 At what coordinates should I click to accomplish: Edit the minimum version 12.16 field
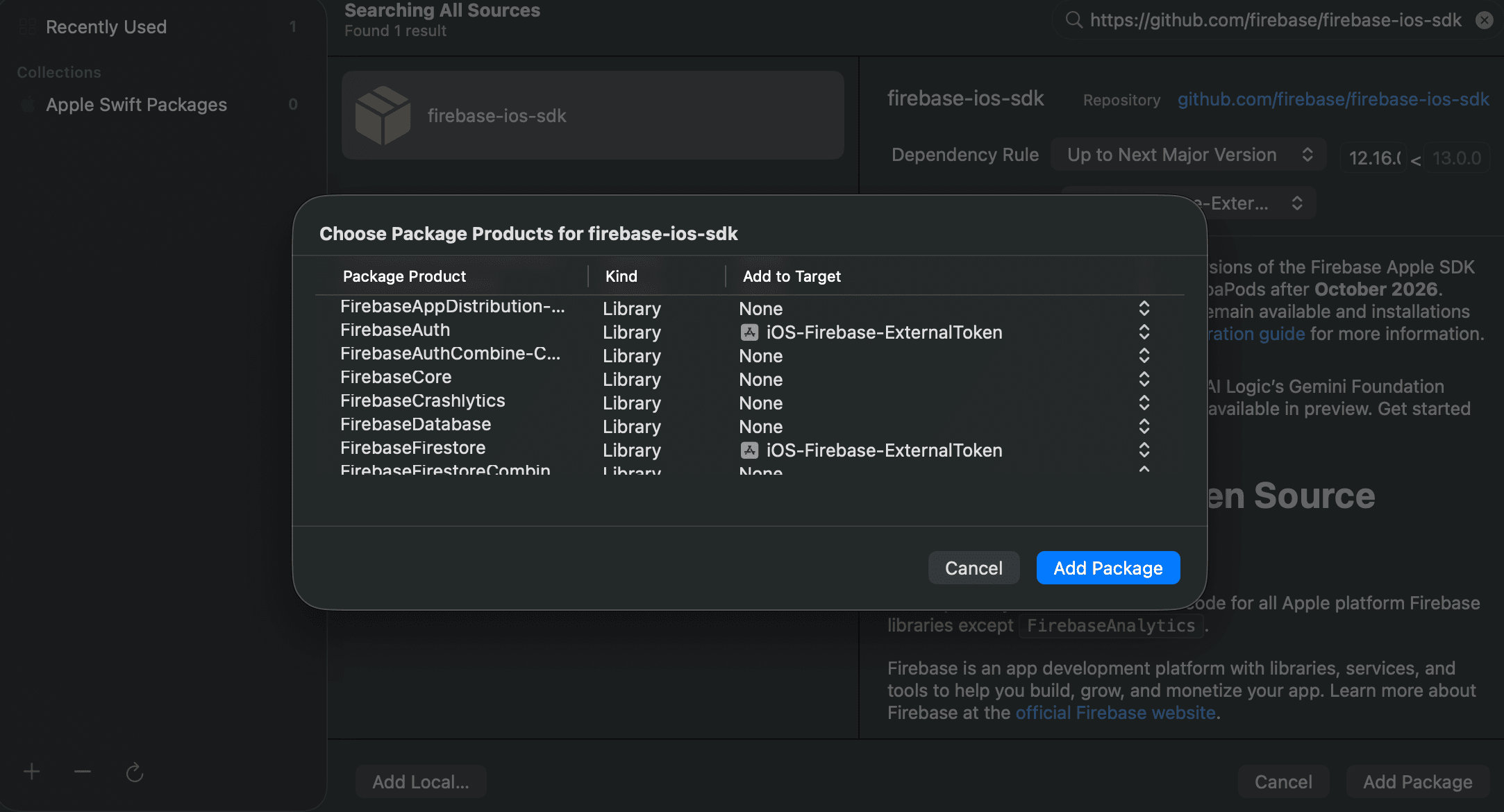pyautogui.click(x=1374, y=158)
